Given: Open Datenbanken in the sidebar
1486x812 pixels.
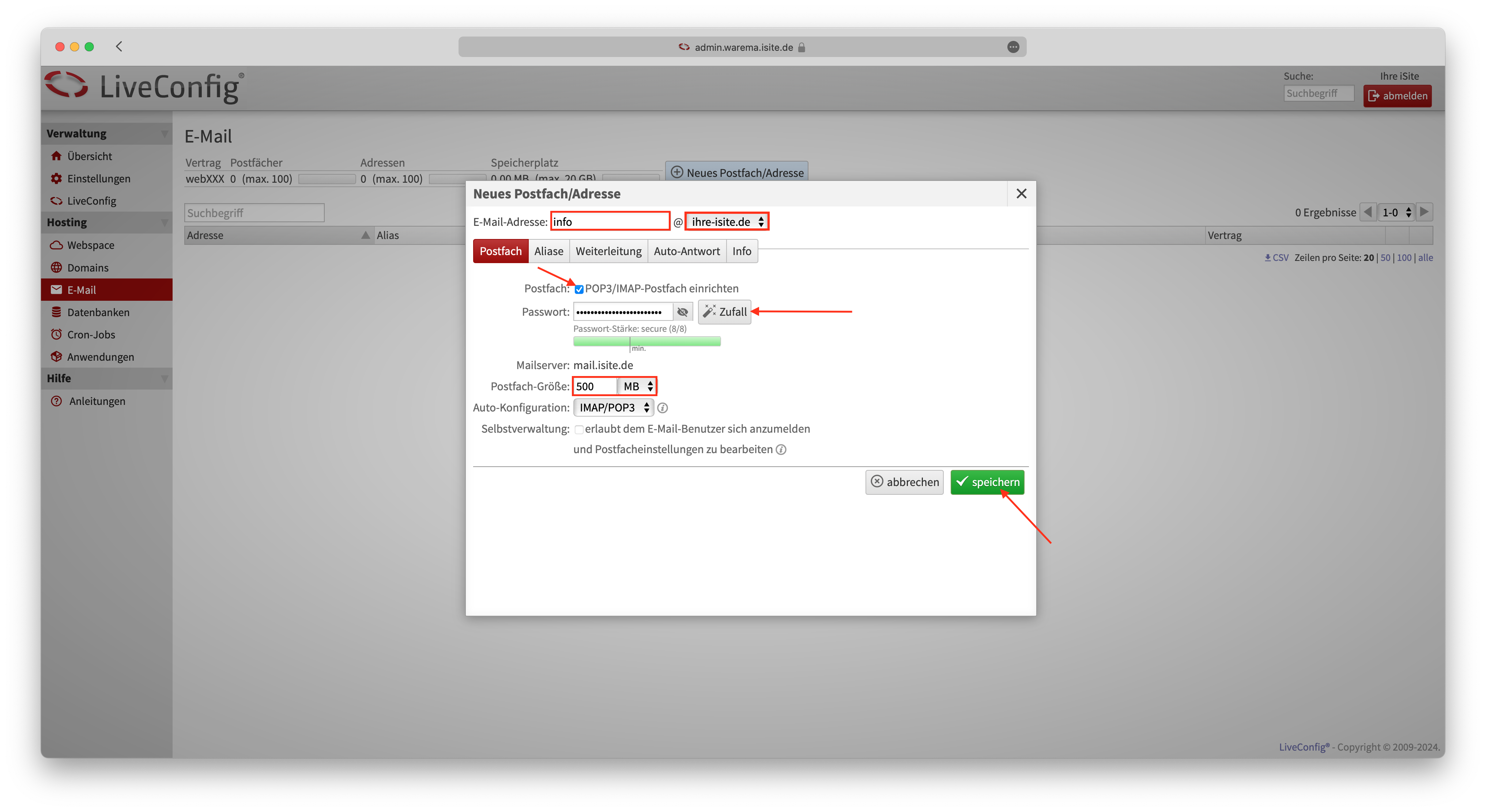Looking at the screenshot, I should coord(98,312).
